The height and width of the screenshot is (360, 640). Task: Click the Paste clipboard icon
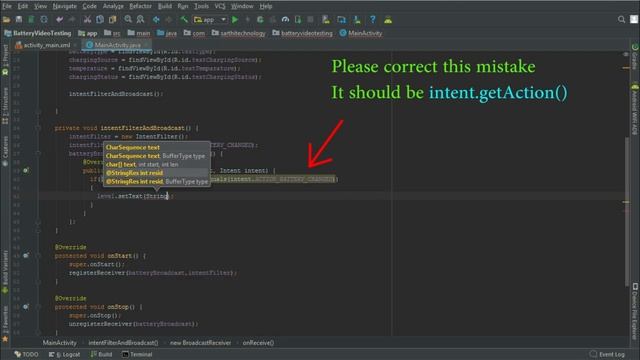pyautogui.click(x=112, y=20)
